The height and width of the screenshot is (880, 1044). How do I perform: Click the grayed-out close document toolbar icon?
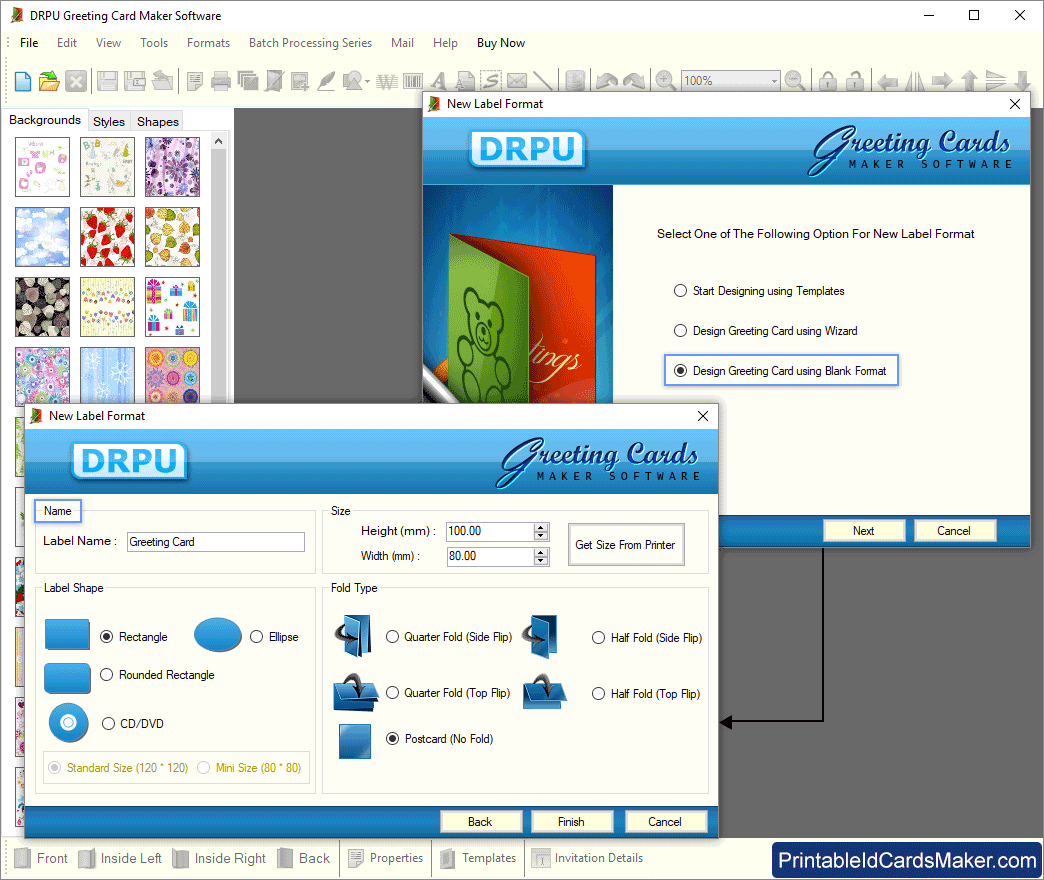pyautogui.click(x=76, y=81)
